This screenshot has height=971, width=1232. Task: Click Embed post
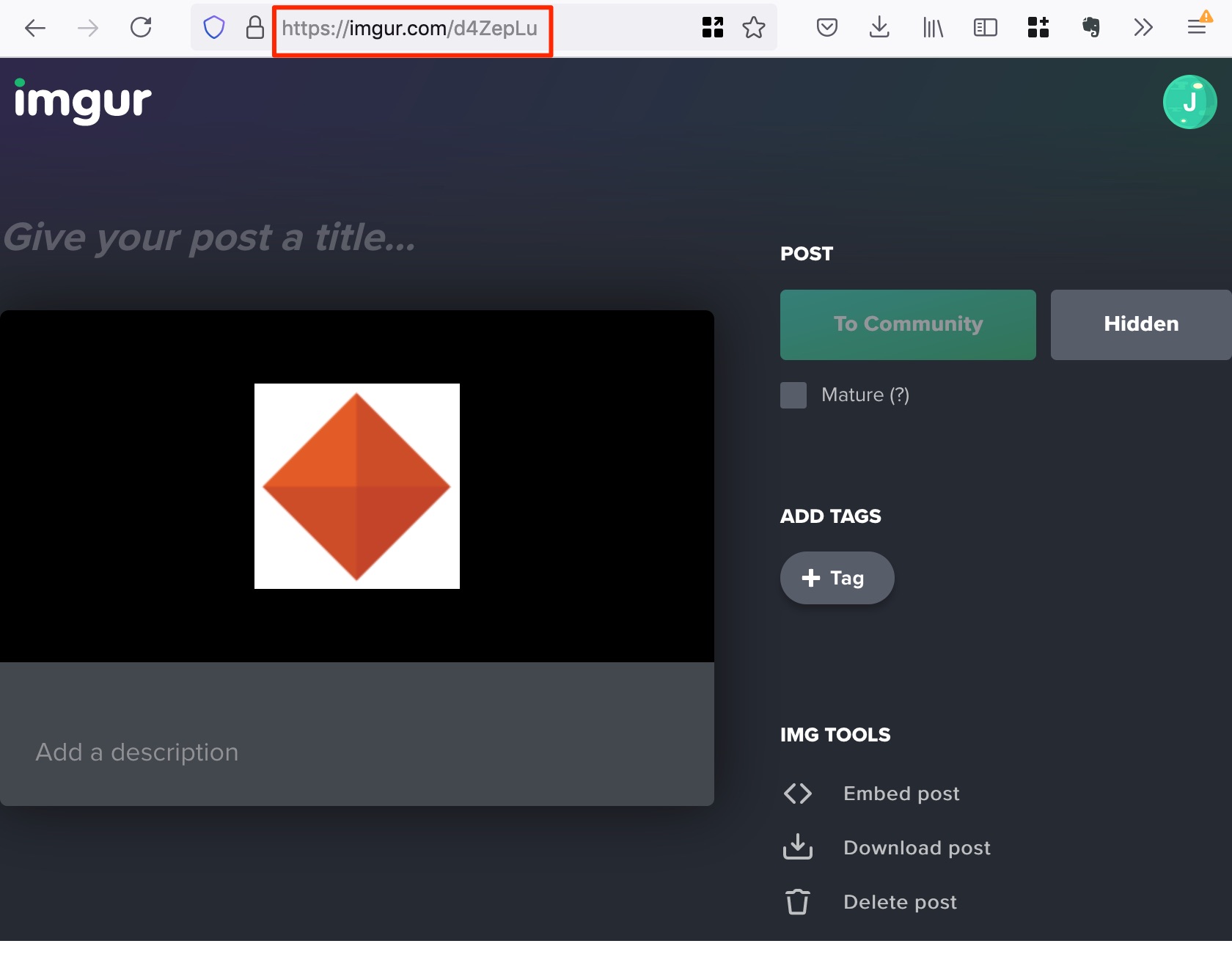pos(901,794)
